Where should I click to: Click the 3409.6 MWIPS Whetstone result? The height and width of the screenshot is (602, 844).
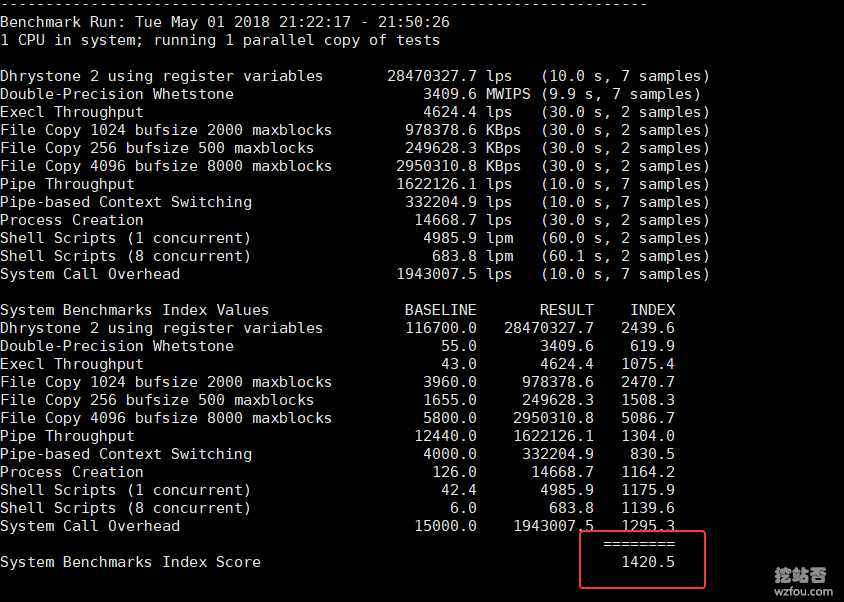point(467,94)
